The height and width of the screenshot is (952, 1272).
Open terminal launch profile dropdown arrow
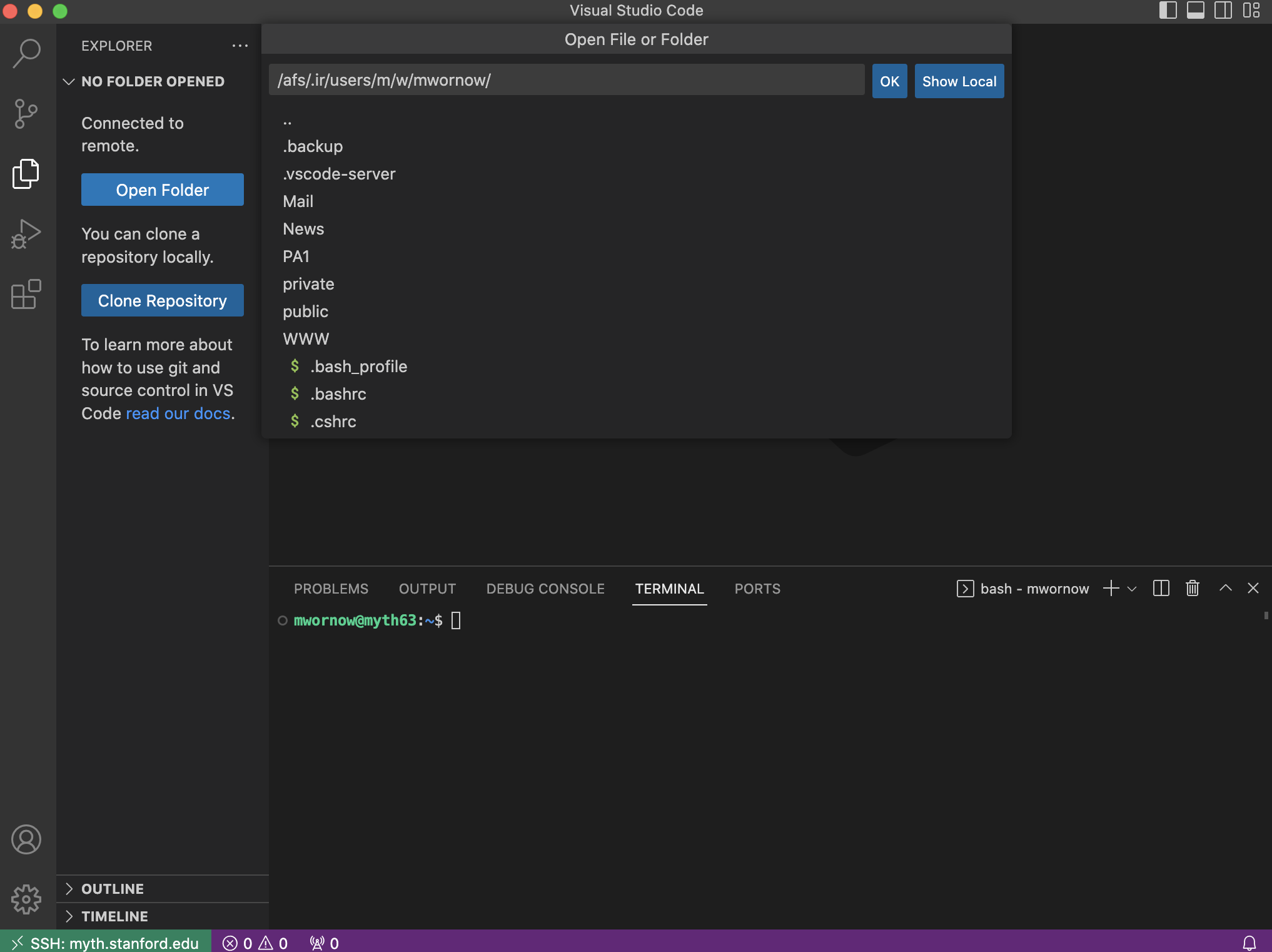click(x=1132, y=589)
